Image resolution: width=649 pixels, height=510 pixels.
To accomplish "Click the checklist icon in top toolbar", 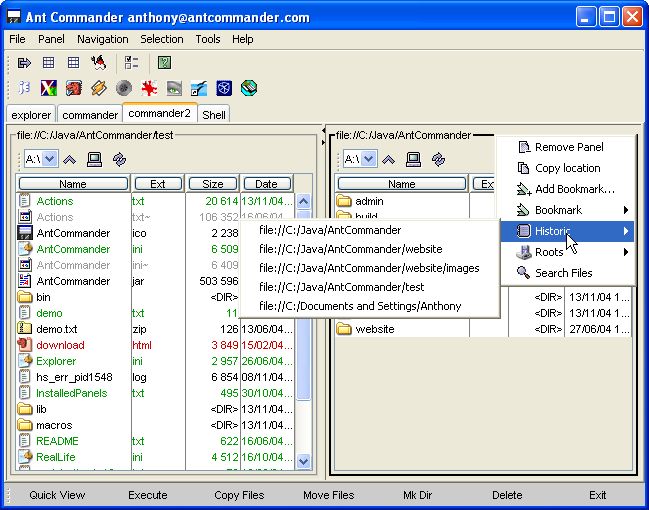I will (132, 63).
